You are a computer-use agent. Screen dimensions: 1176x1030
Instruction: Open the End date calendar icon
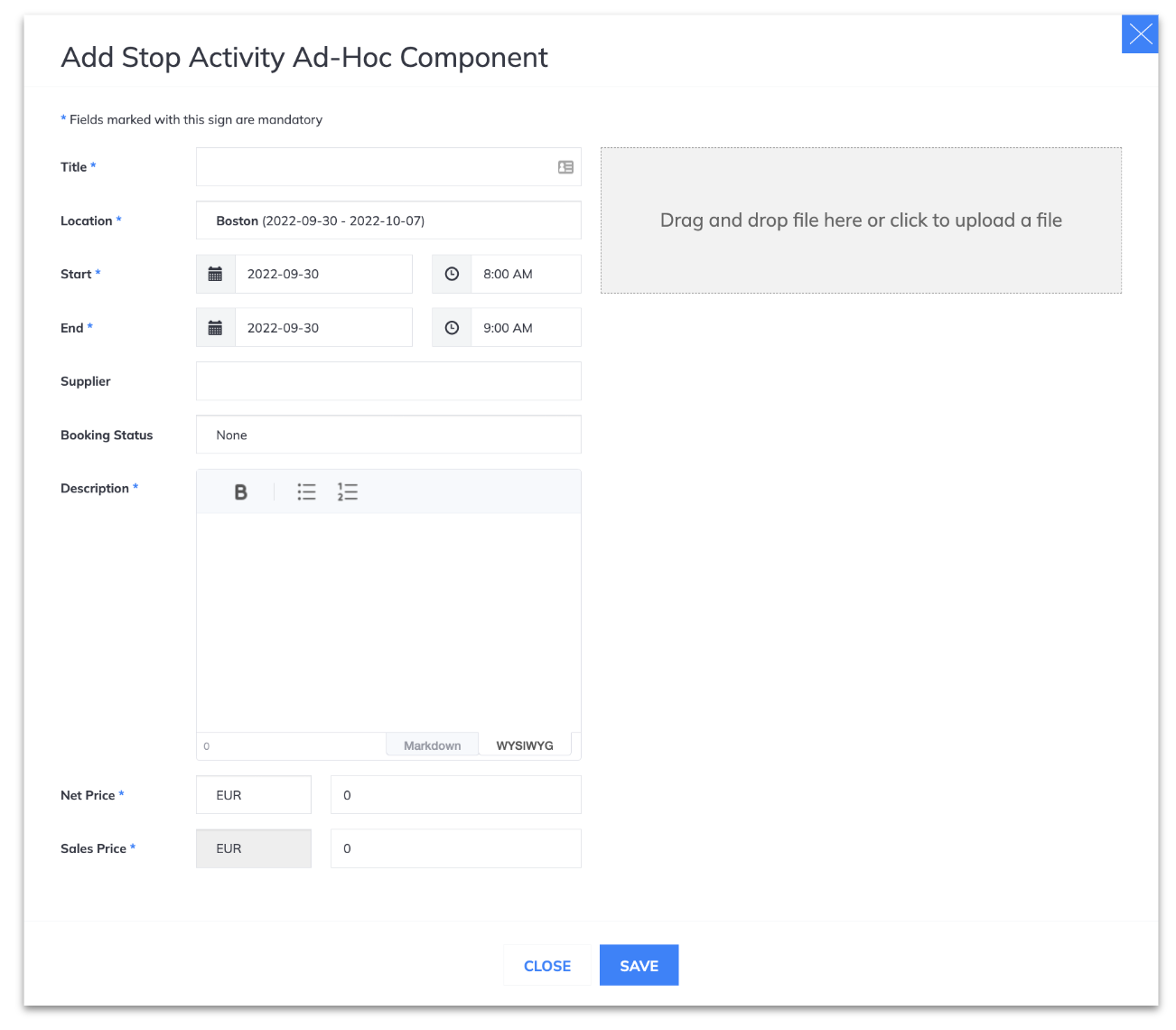click(216, 328)
